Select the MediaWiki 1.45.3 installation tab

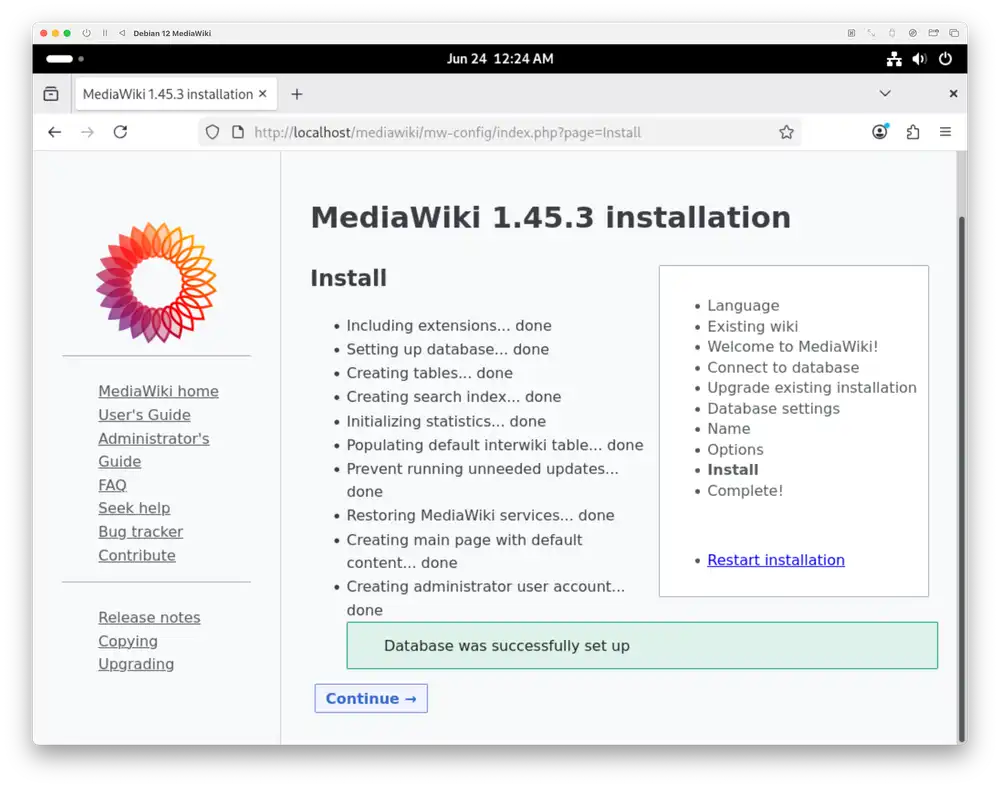176,94
